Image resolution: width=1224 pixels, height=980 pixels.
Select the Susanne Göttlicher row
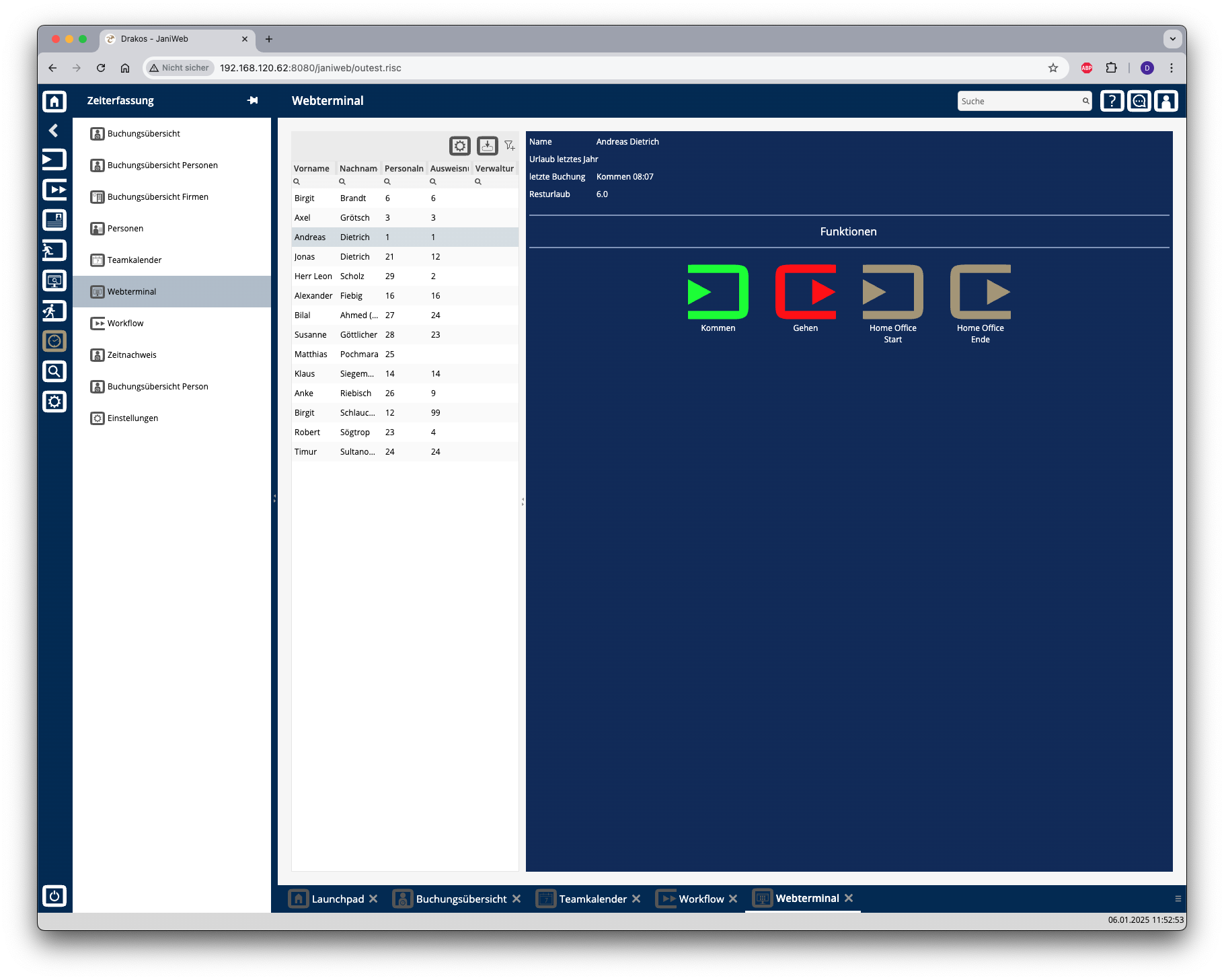(405, 335)
